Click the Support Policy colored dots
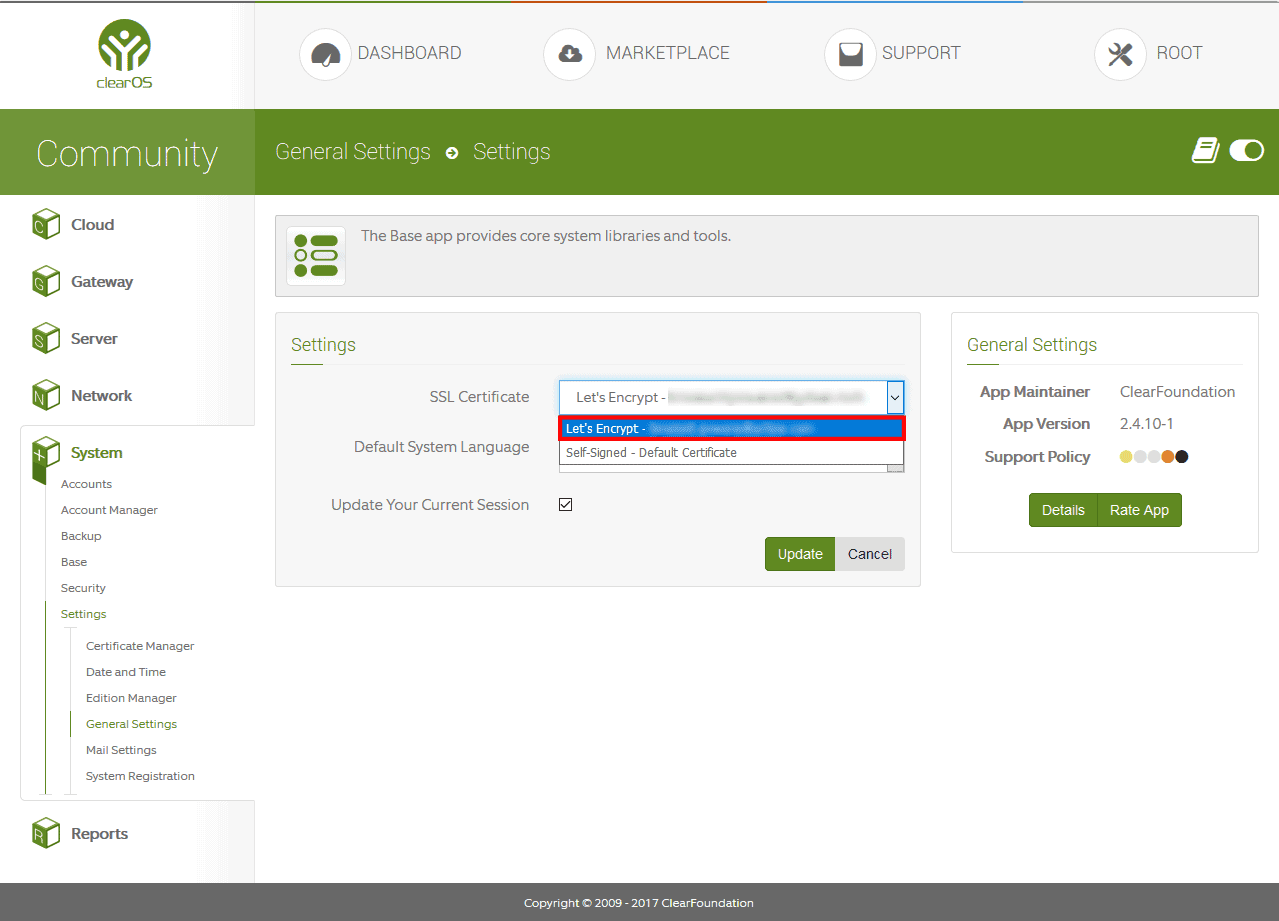 [1154, 457]
